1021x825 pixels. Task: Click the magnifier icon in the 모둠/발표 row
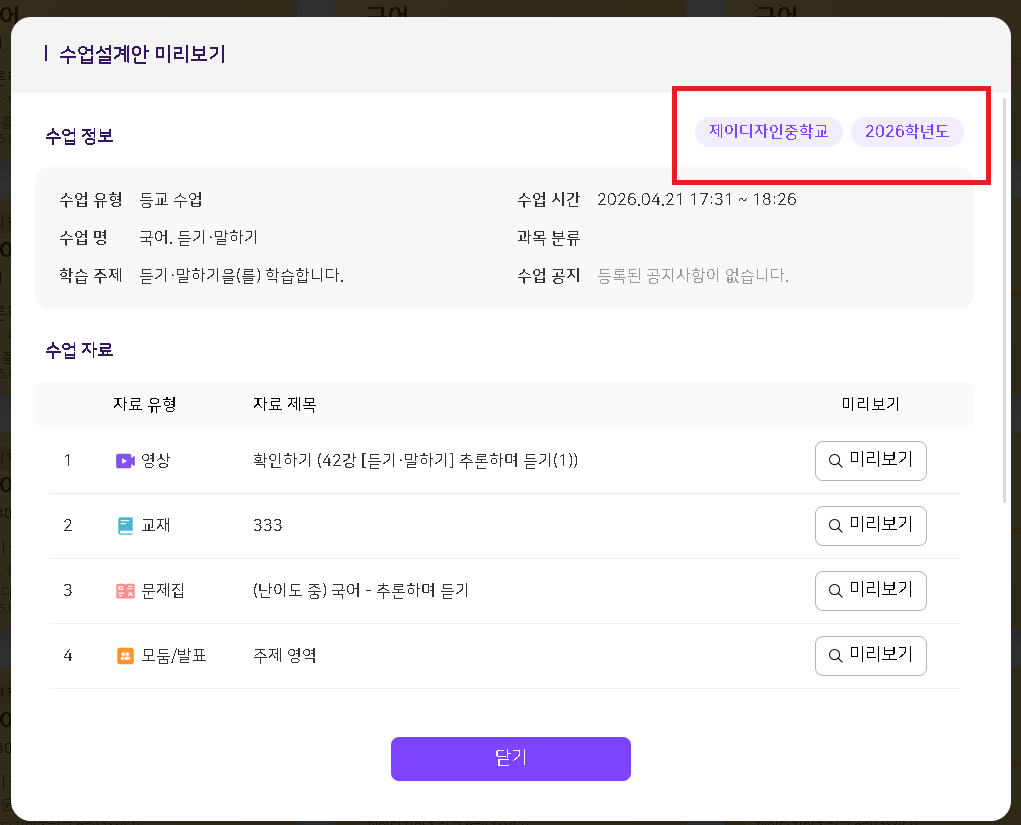tap(835, 656)
